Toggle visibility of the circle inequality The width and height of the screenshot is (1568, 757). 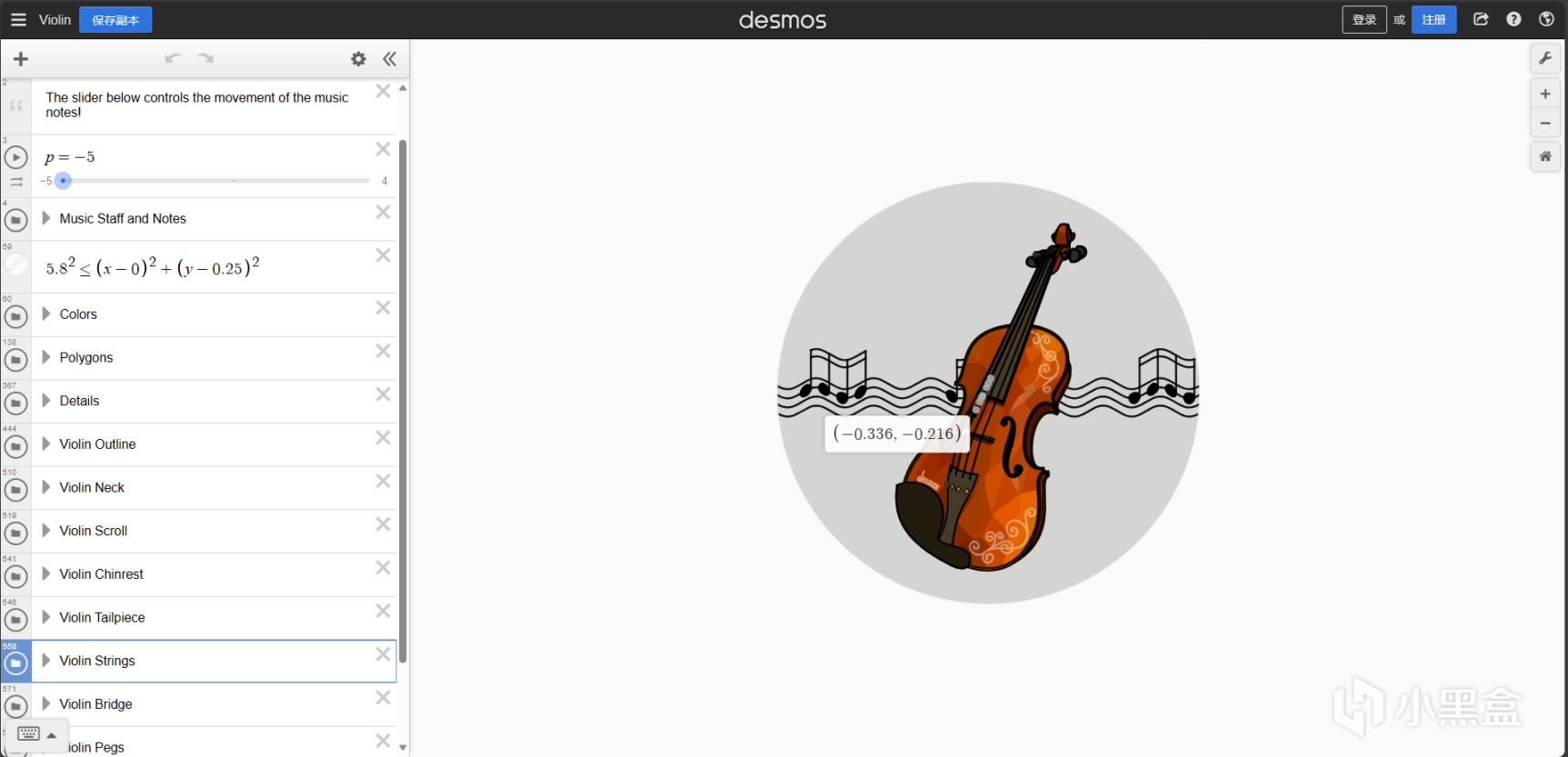[15, 264]
